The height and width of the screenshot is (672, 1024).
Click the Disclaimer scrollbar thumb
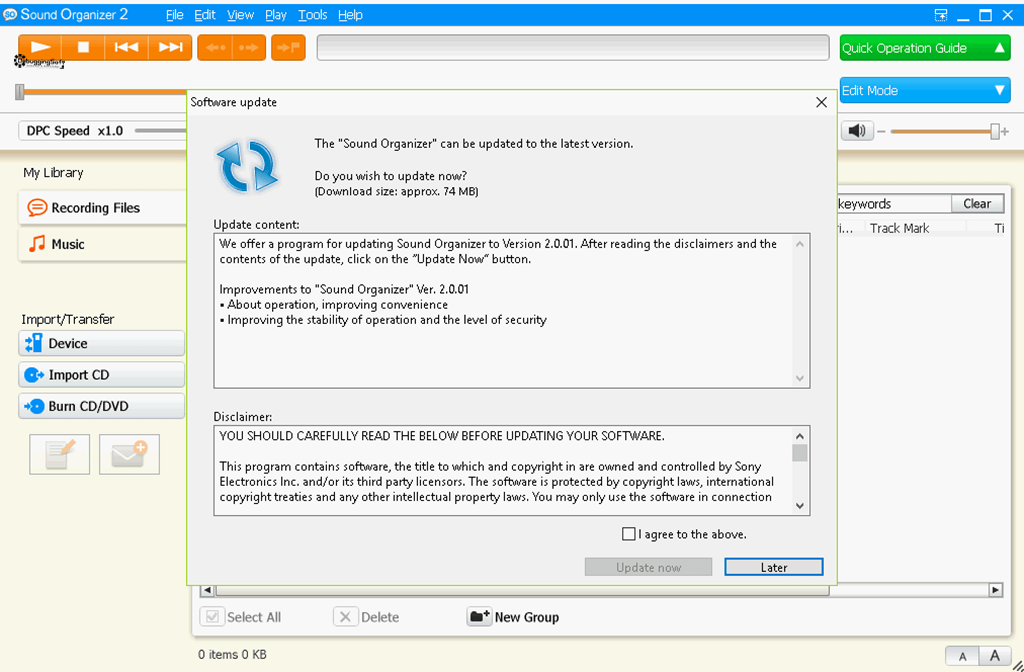click(800, 453)
